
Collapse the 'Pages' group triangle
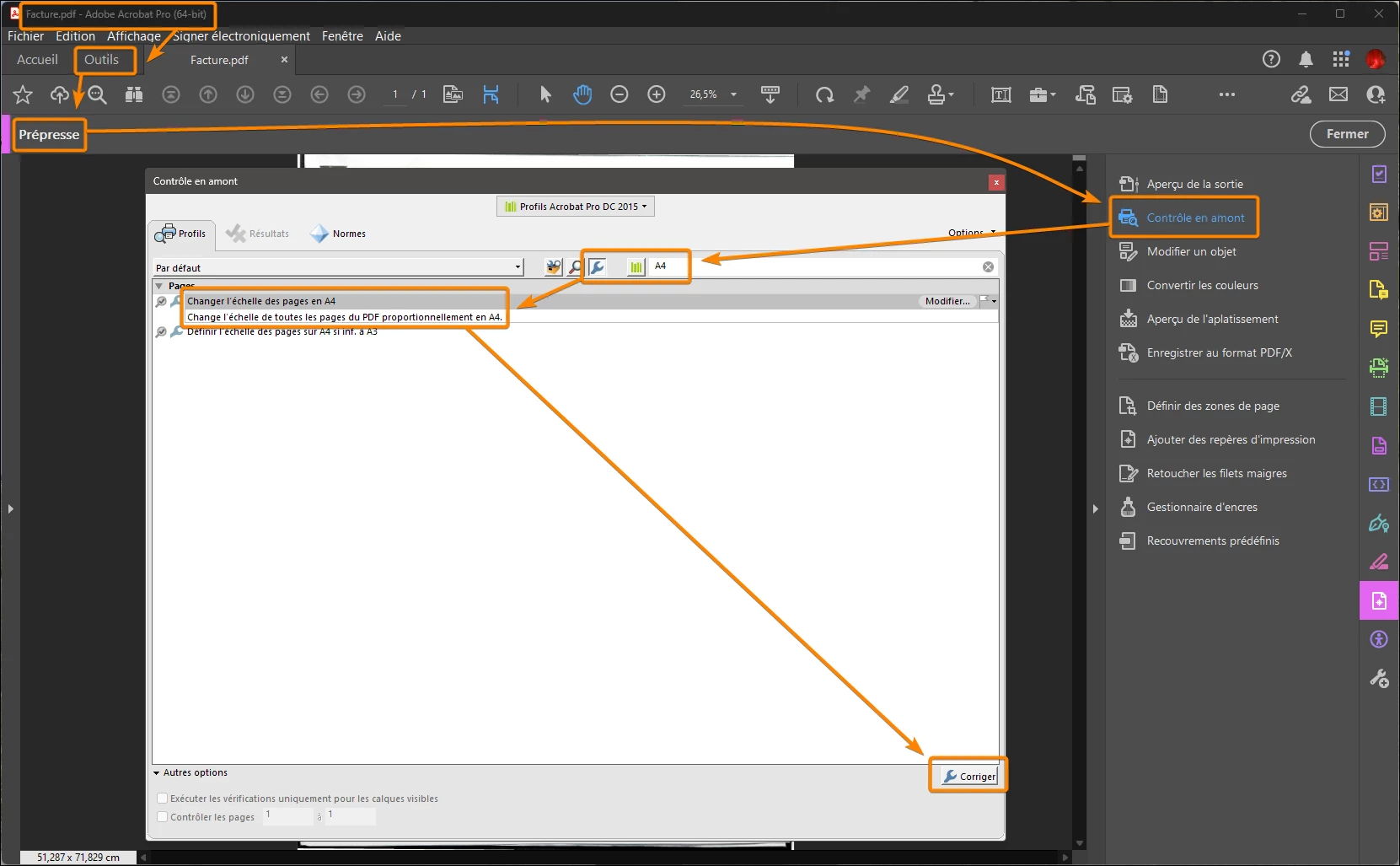pos(159,286)
